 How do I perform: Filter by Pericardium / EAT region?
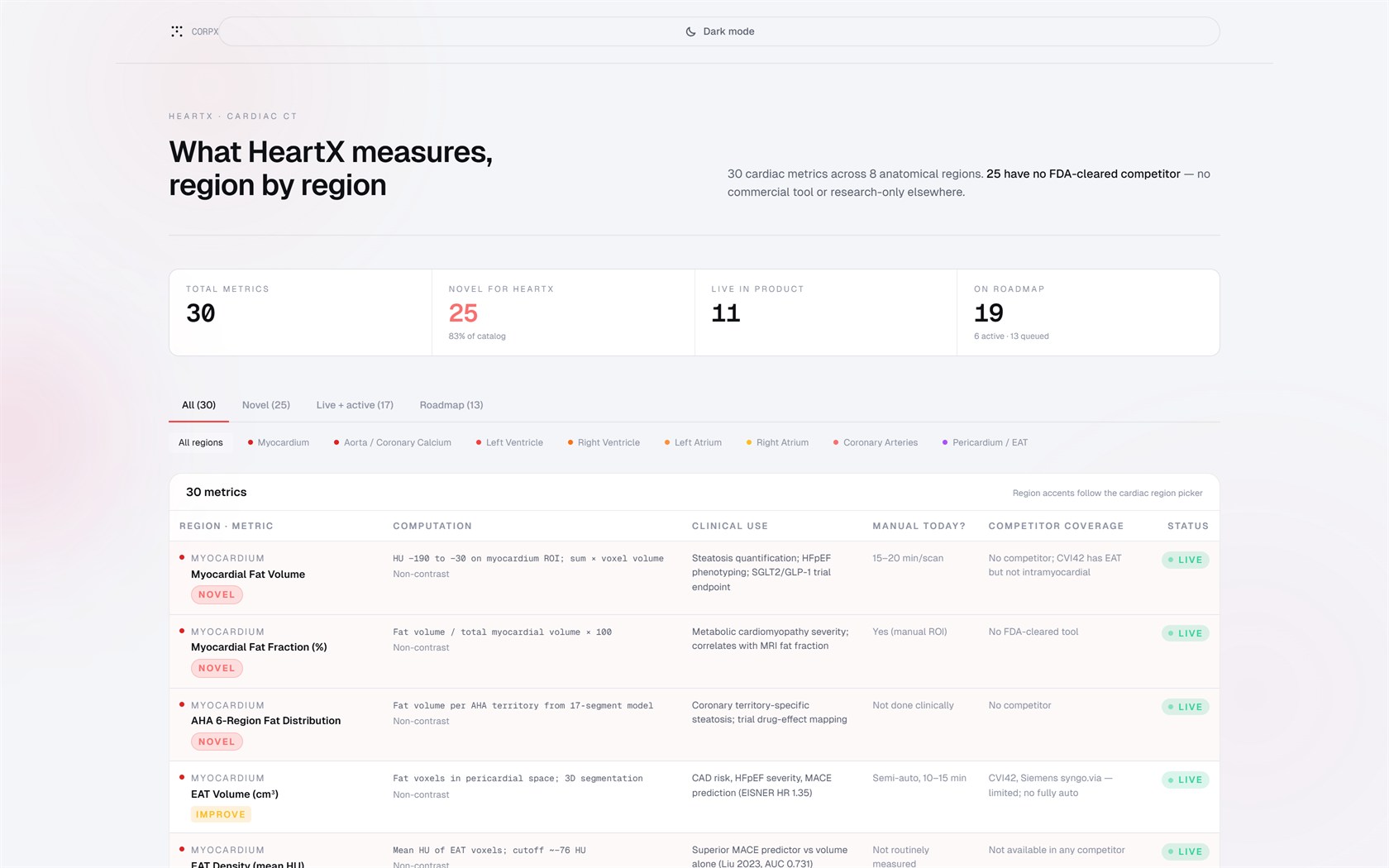click(985, 442)
